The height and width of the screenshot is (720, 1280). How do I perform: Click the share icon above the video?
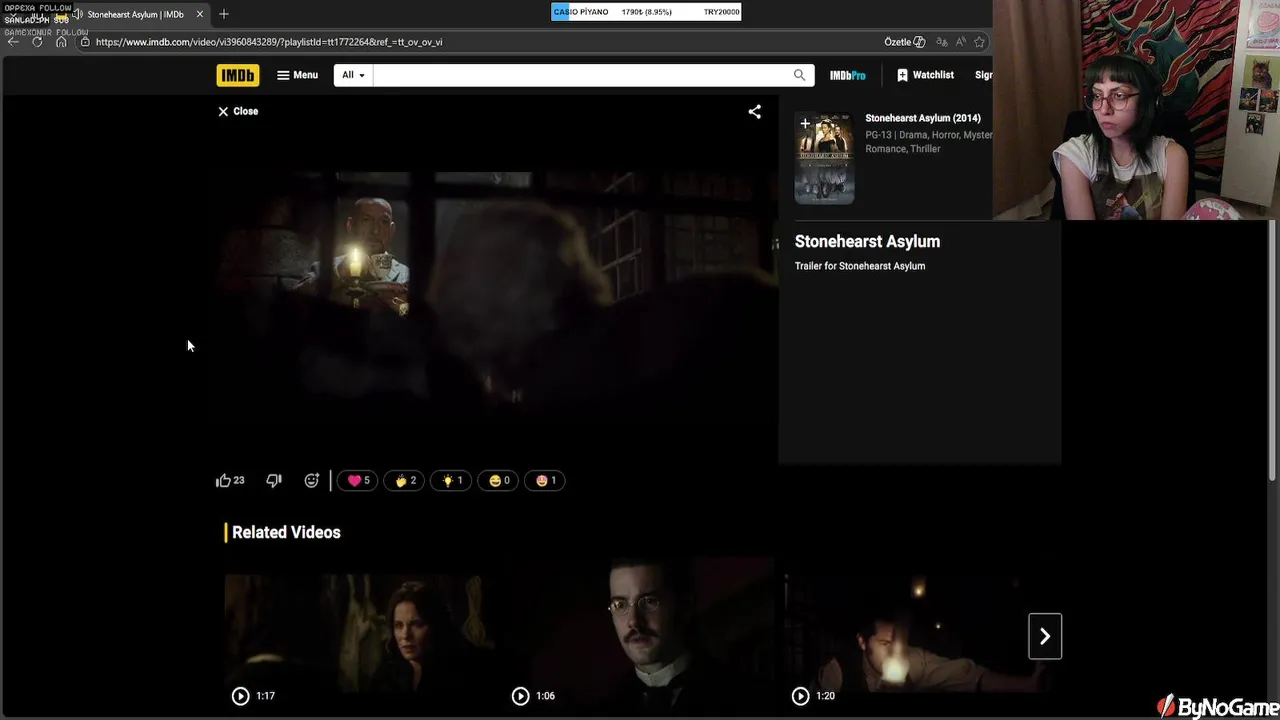click(x=755, y=111)
